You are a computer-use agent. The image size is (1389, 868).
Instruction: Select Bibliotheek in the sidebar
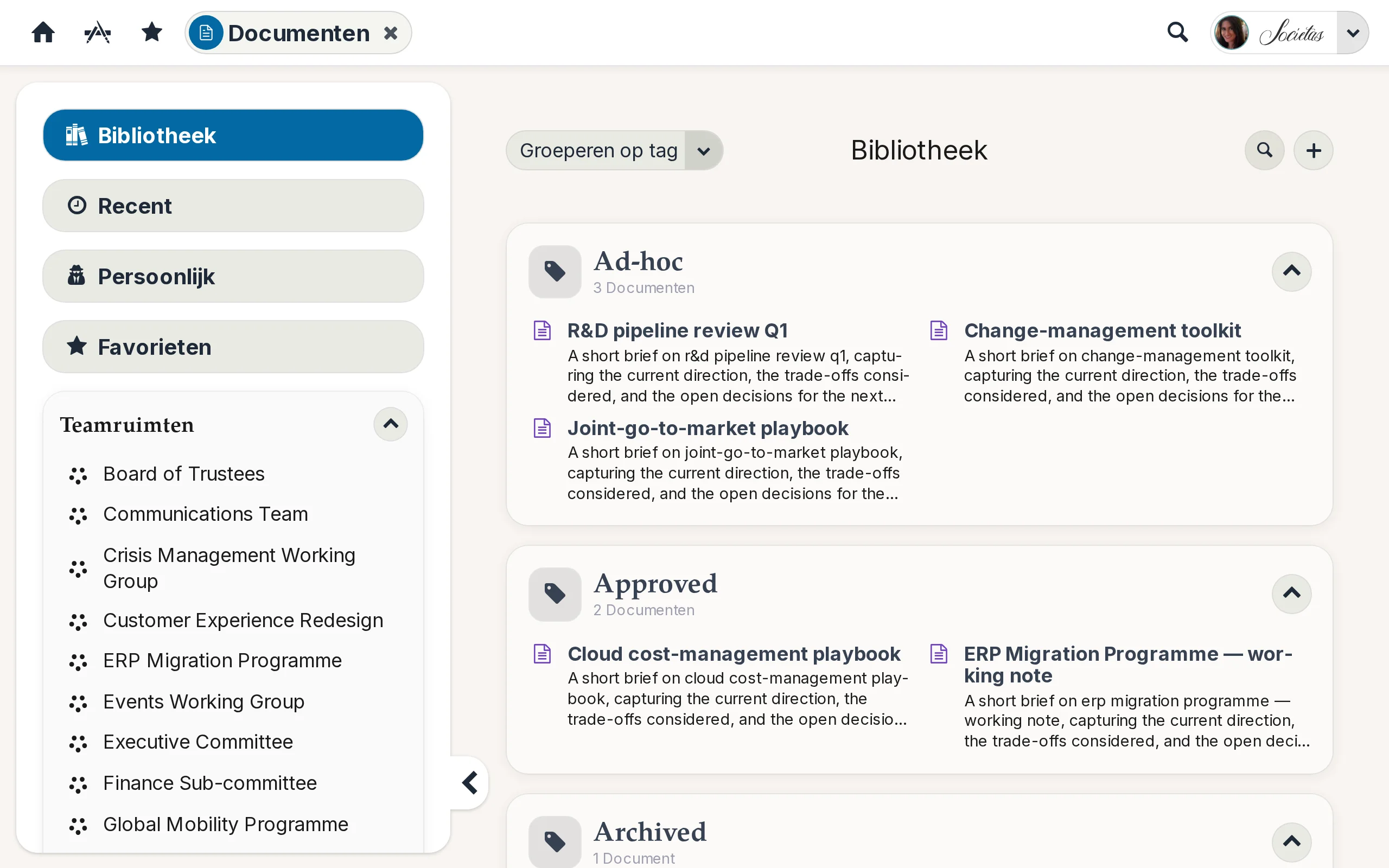(x=233, y=136)
